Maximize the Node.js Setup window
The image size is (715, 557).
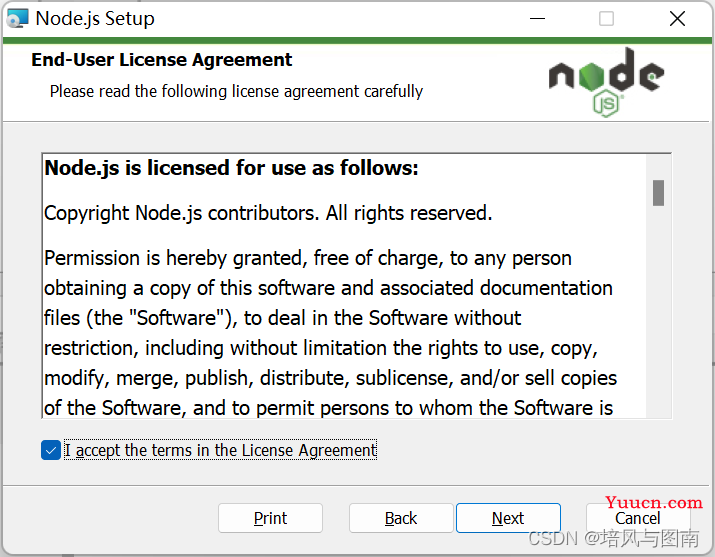point(607,18)
